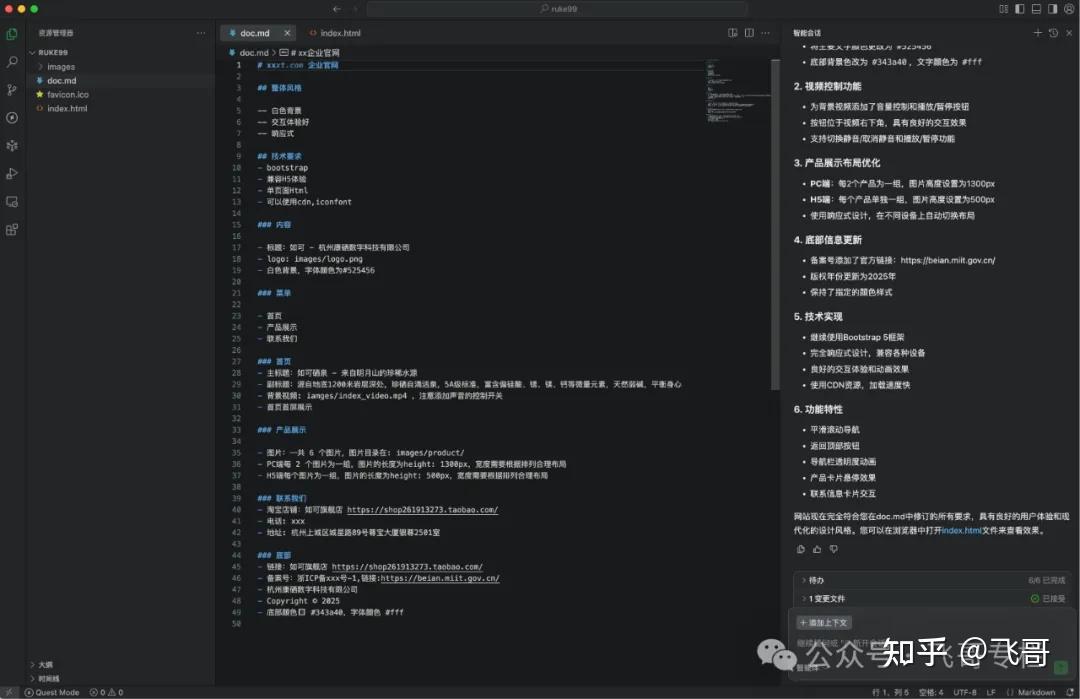The image size is (1080, 699).
Task: Open beian.miit.gov.cn link on line 46
Action: pyautogui.click(x=440, y=578)
